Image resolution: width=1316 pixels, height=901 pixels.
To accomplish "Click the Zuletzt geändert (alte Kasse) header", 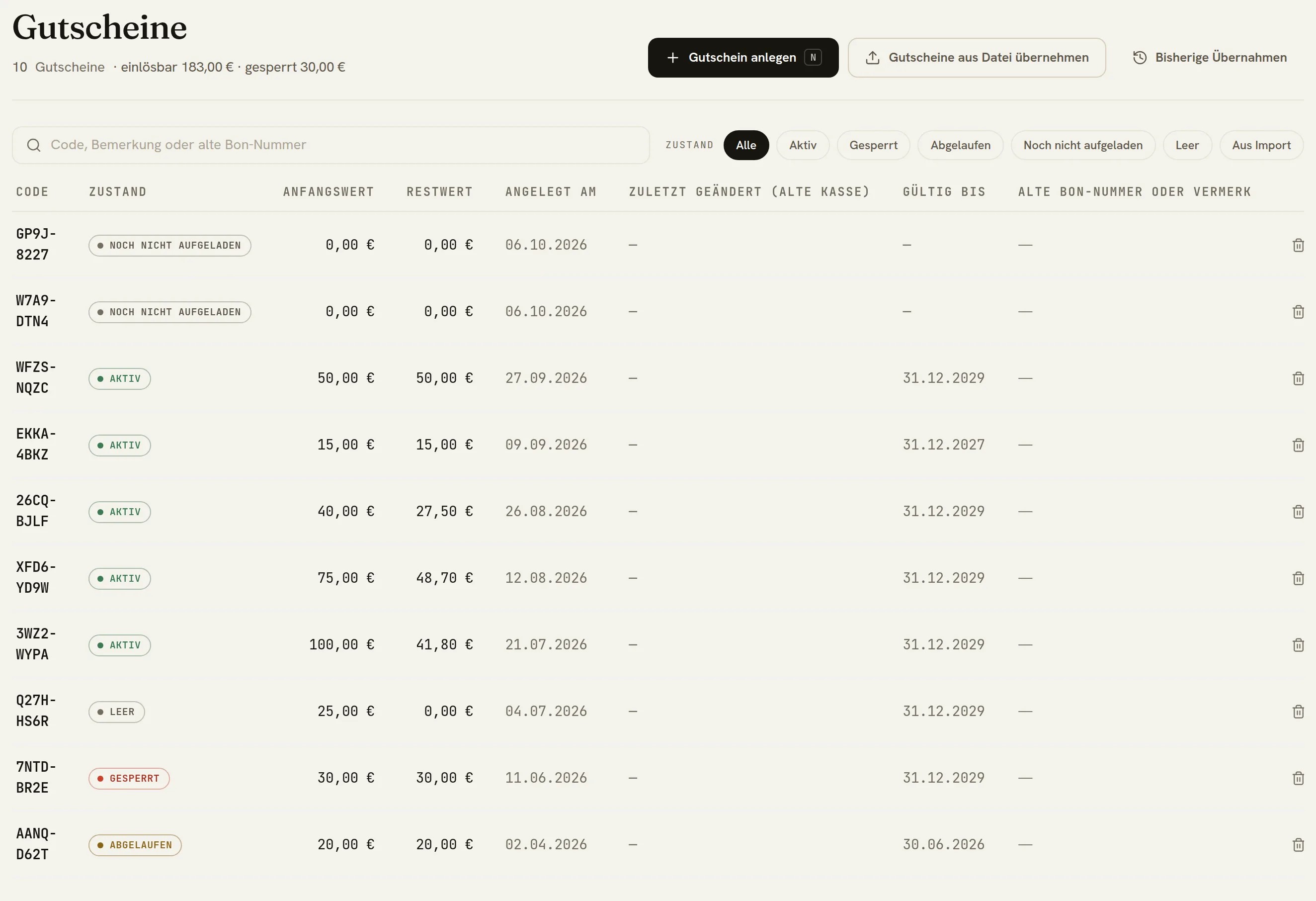I will [748, 191].
